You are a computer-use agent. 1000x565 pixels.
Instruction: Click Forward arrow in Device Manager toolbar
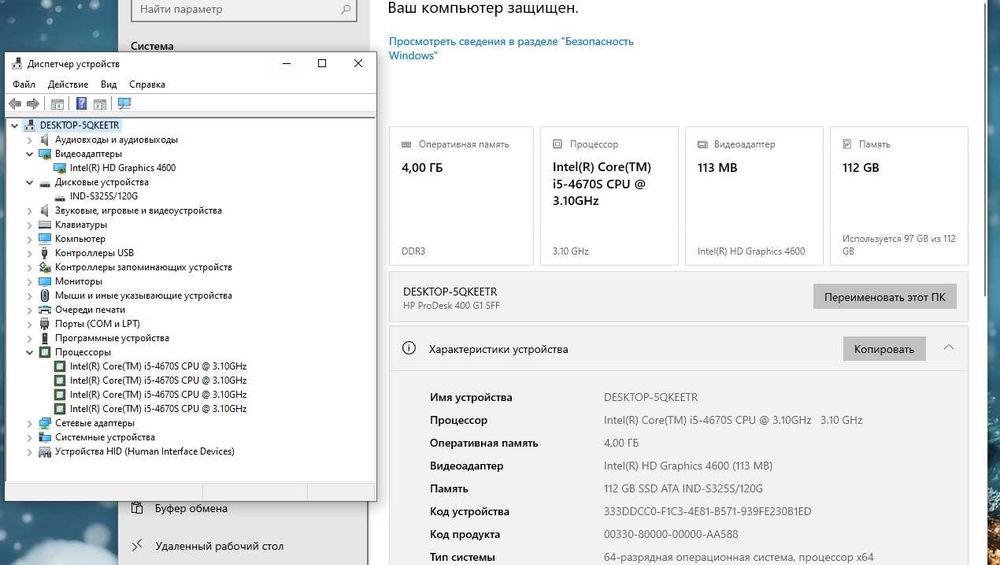[33, 103]
